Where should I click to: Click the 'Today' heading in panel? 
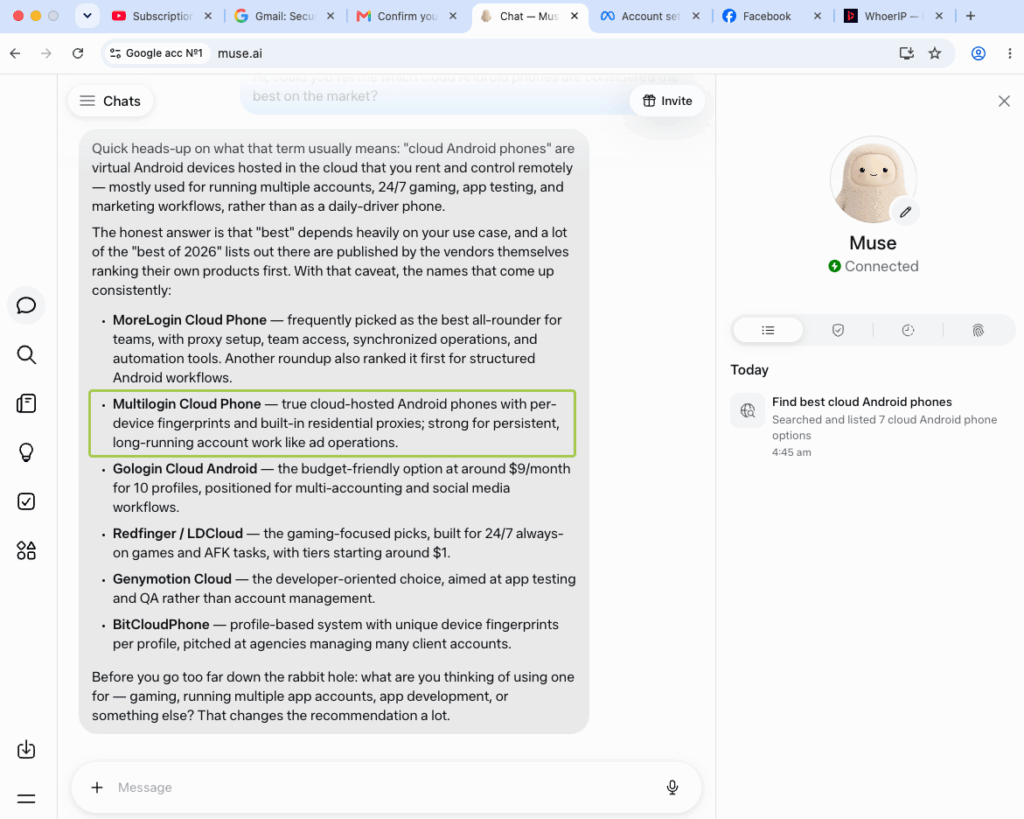749,370
